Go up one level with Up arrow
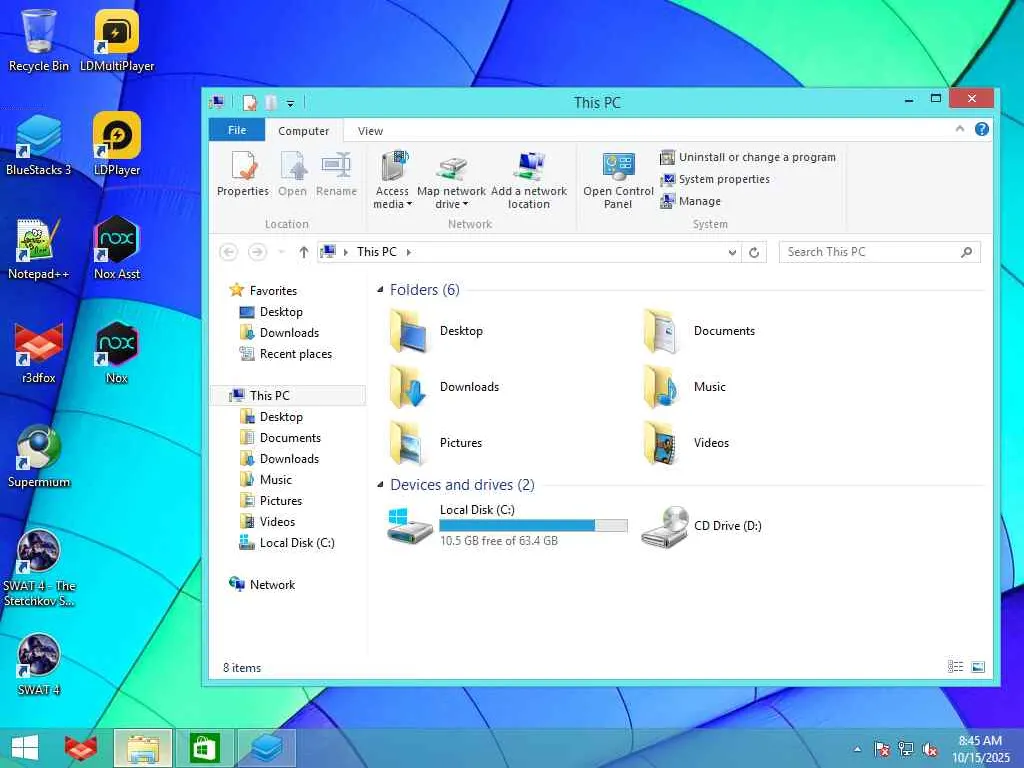 (304, 252)
